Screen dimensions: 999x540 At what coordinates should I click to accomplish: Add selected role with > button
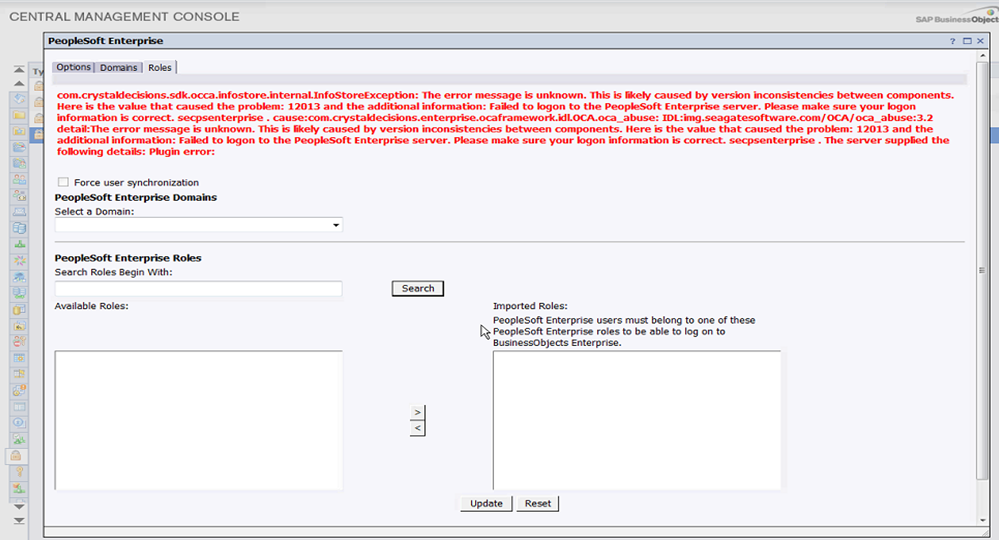coord(417,412)
